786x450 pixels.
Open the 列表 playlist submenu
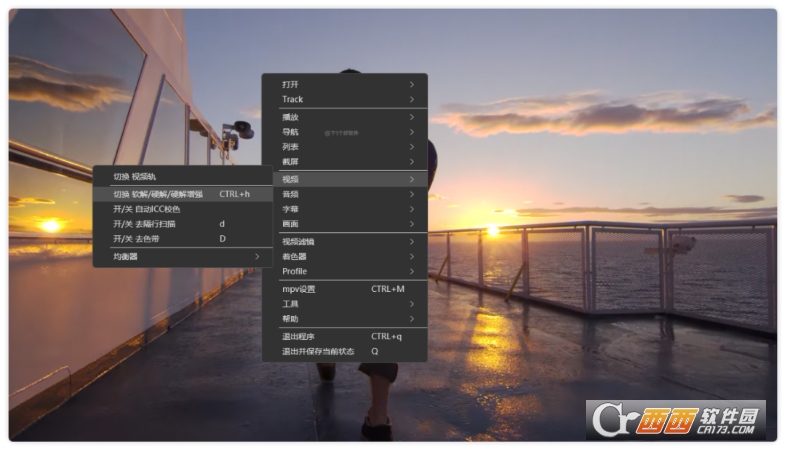(344, 147)
